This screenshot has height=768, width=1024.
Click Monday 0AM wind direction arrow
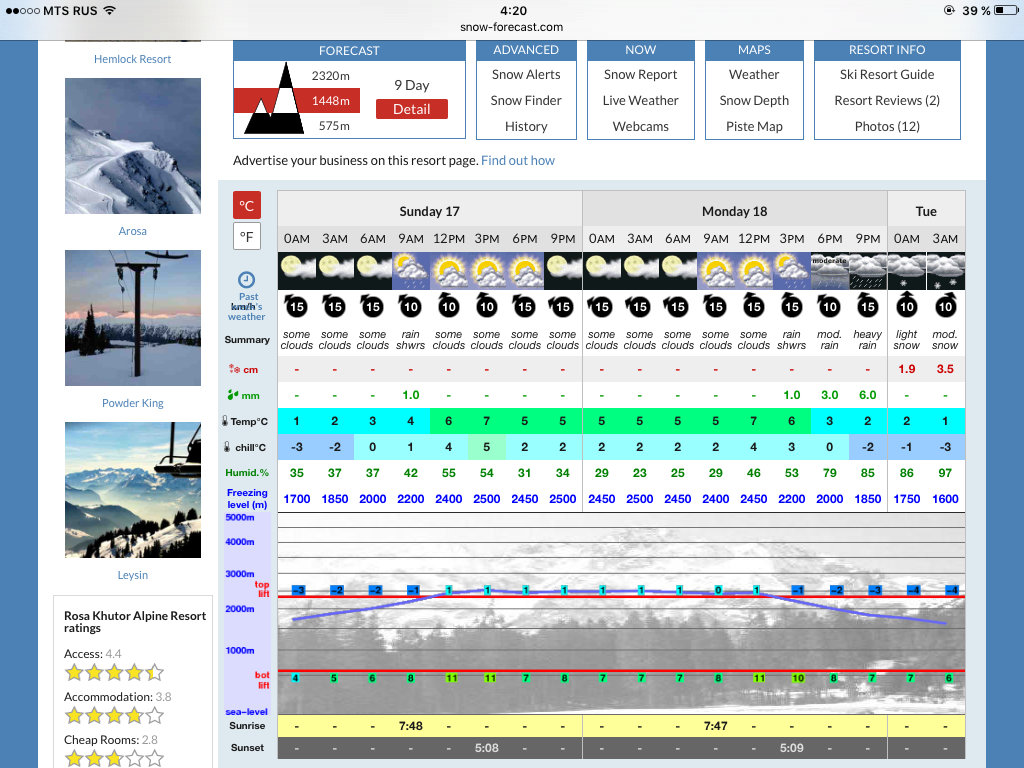click(x=601, y=306)
